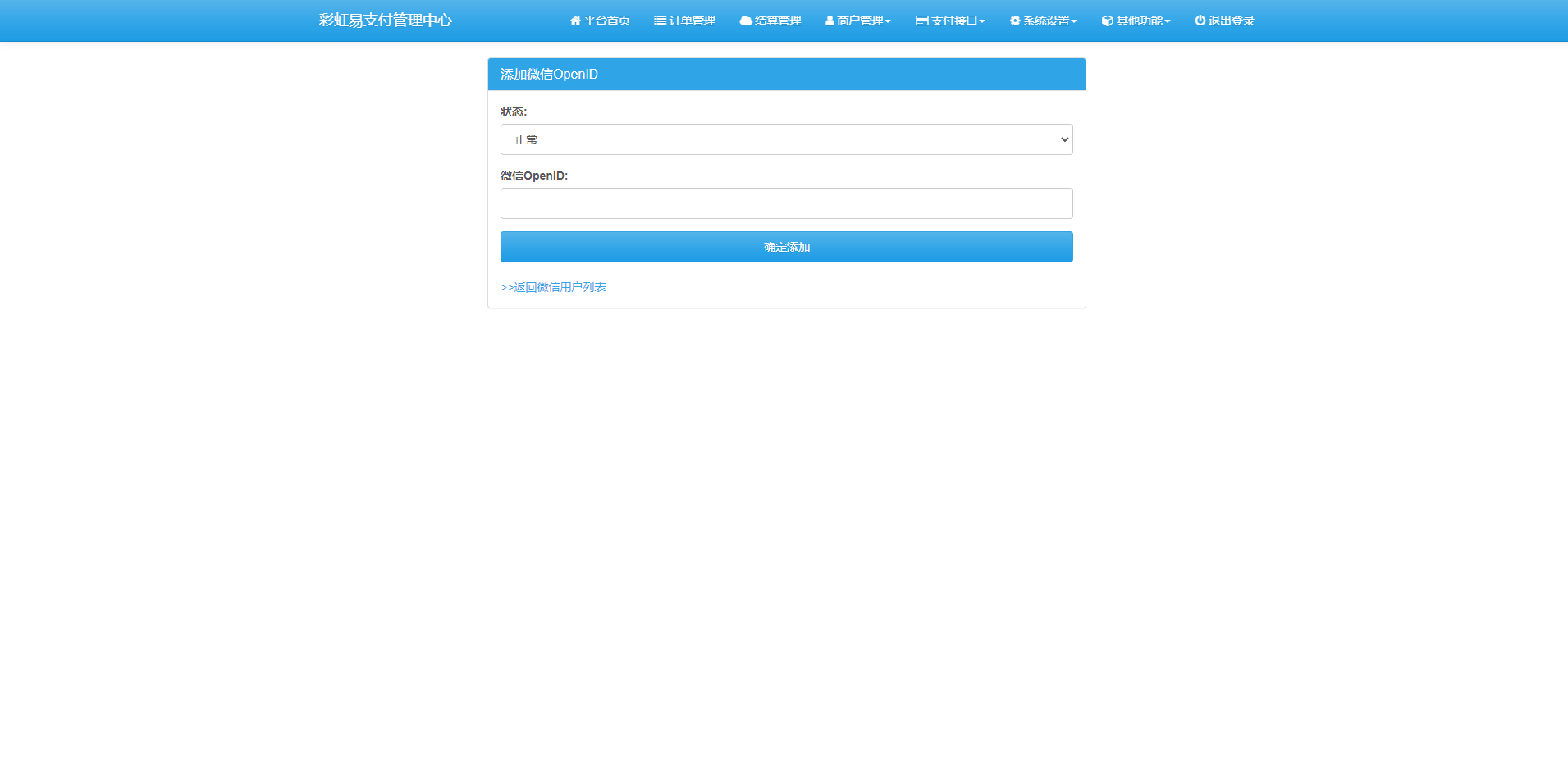Click the 彩虹易支付管理中心 brand title
Screen dimensions: 1568x766
(x=386, y=21)
